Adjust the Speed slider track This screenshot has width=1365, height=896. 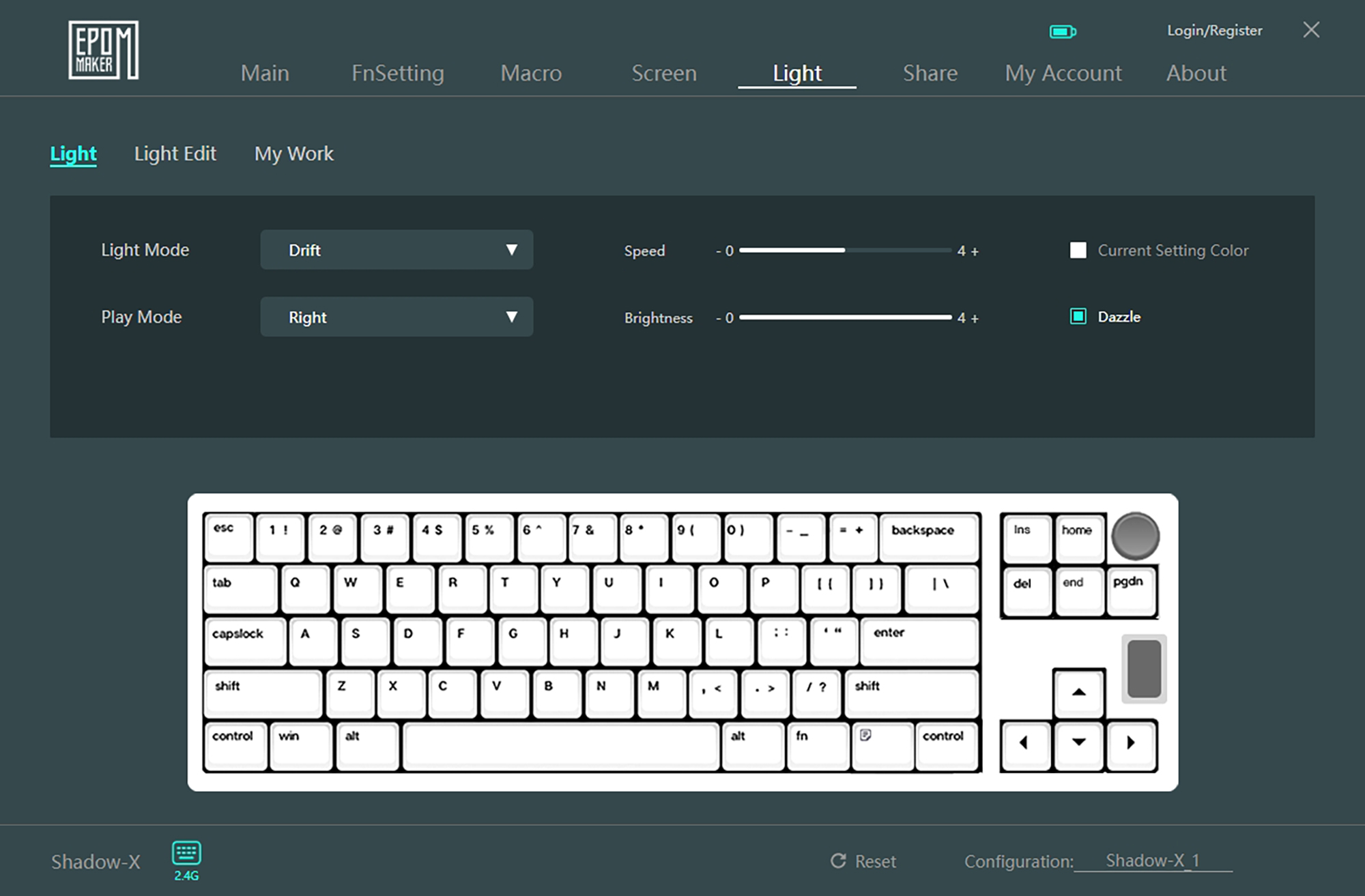(845, 250)
